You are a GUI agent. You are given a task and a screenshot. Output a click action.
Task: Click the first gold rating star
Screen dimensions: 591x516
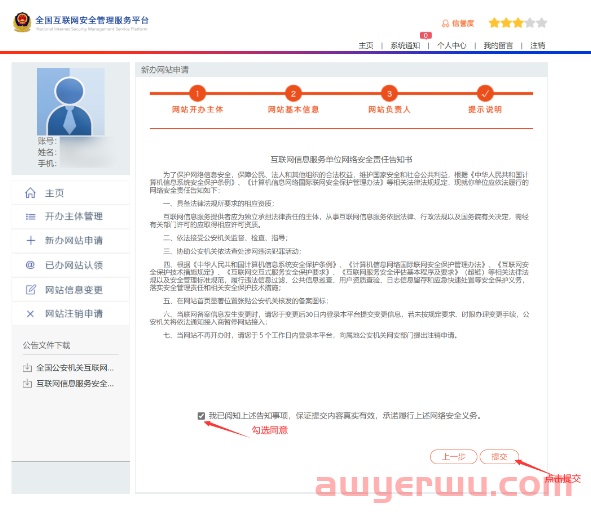click(494, 23)
